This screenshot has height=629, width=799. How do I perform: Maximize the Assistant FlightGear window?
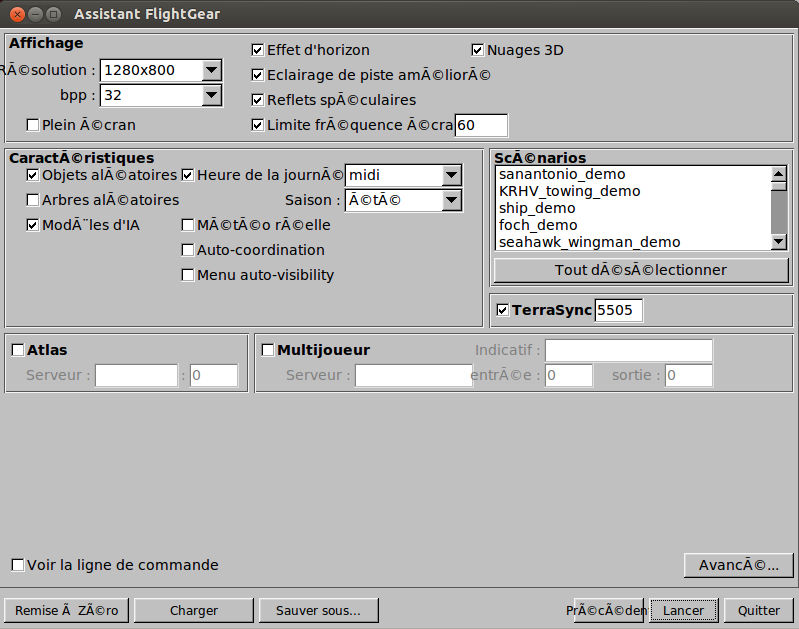(53, 14)
